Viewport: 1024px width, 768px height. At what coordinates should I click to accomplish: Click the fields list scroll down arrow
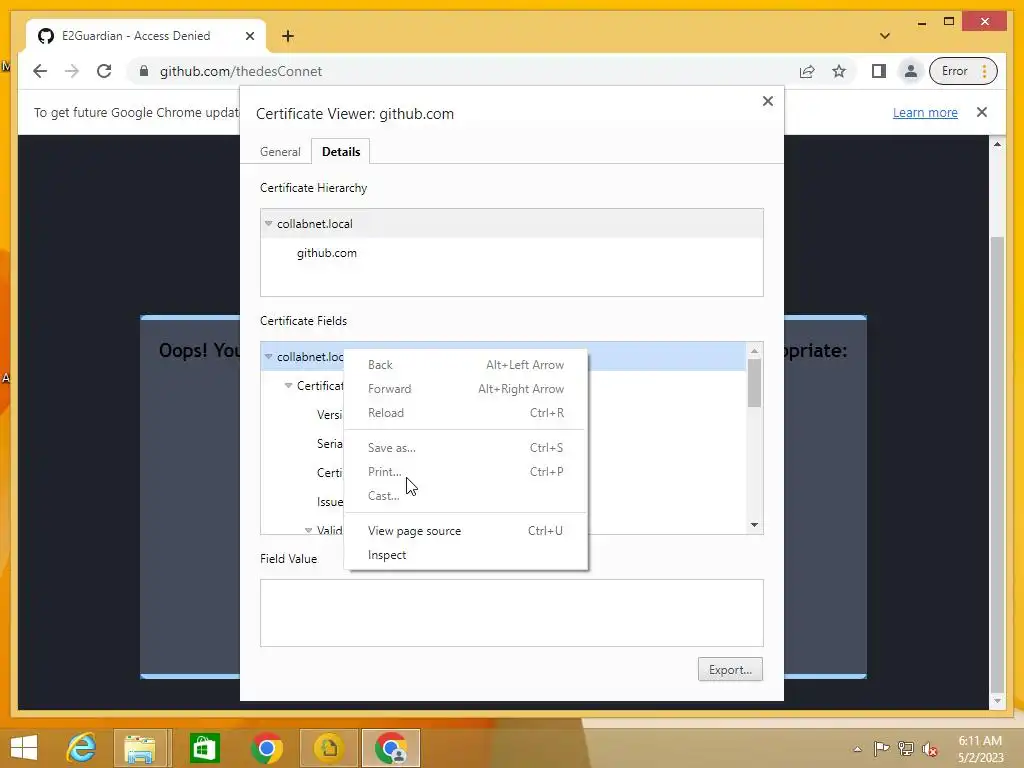tap(754, 525)
